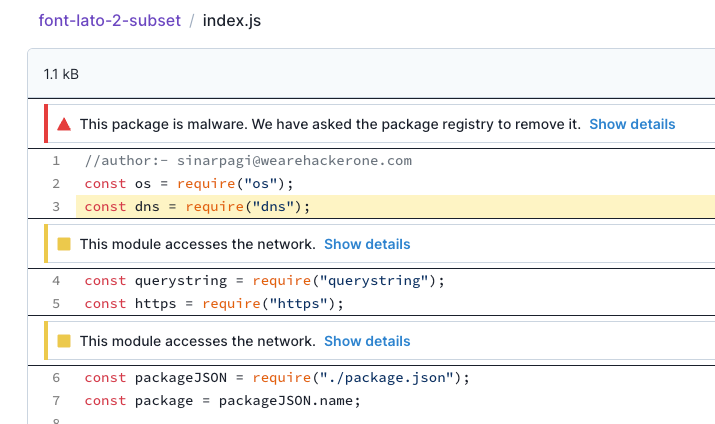Select line number 7

[56, 401]
